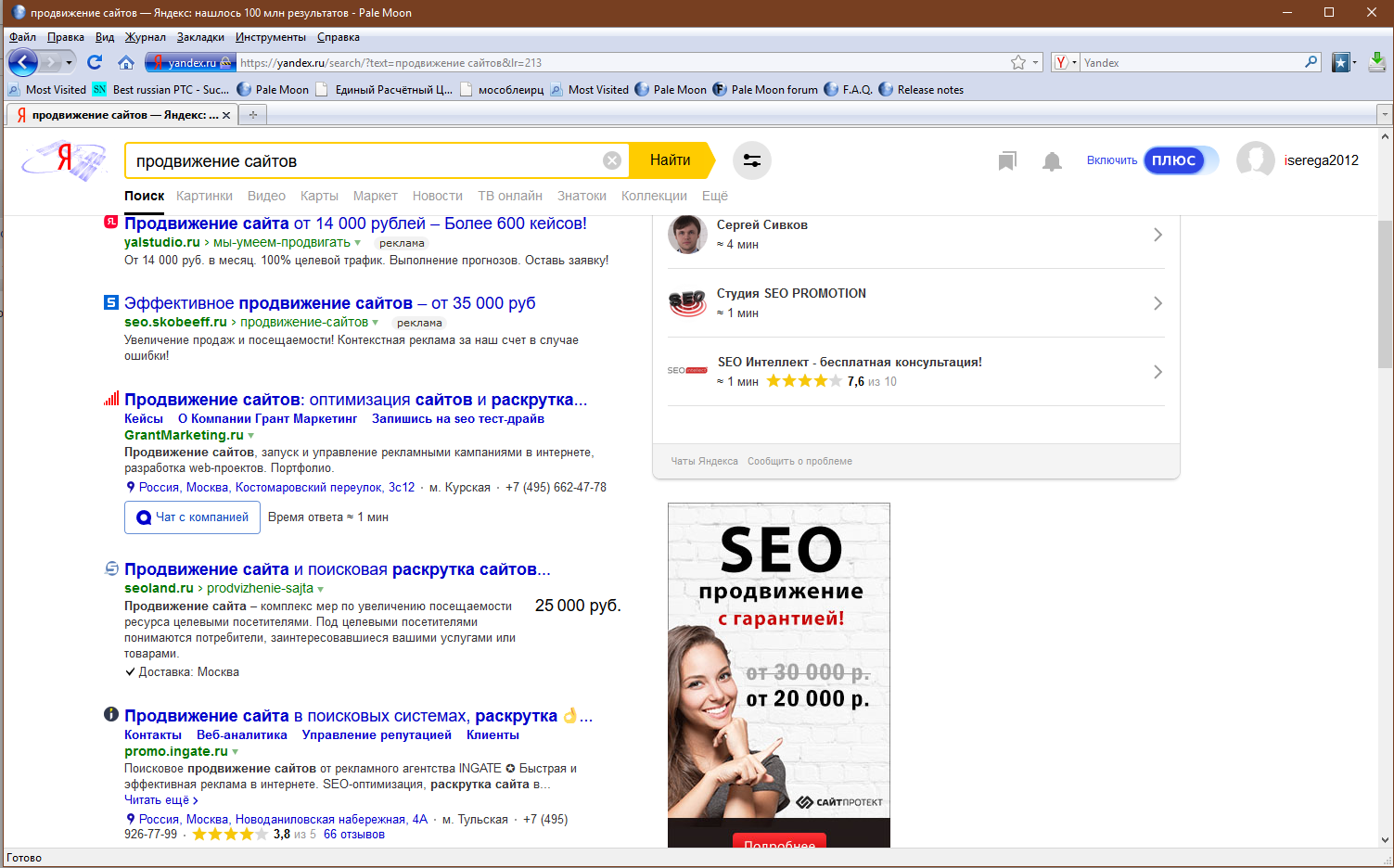Open the Веб-аналитика sitelink
This screenshot has width=1394, height=868.
[242, 735]
